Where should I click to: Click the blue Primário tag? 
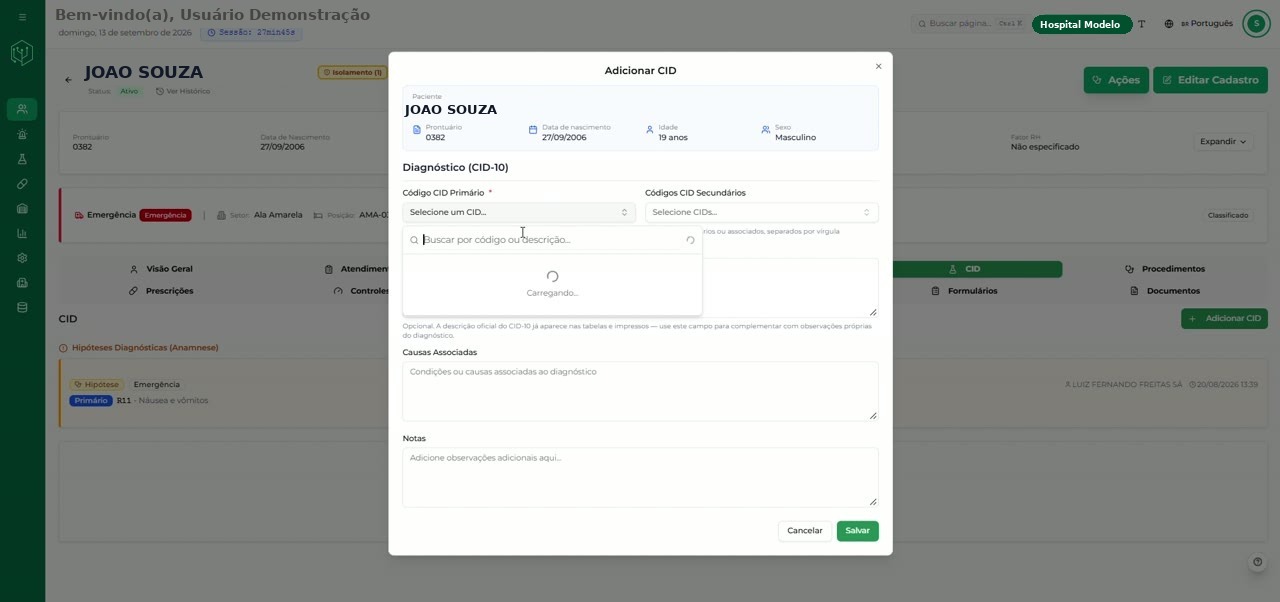(x=90, y=400)
